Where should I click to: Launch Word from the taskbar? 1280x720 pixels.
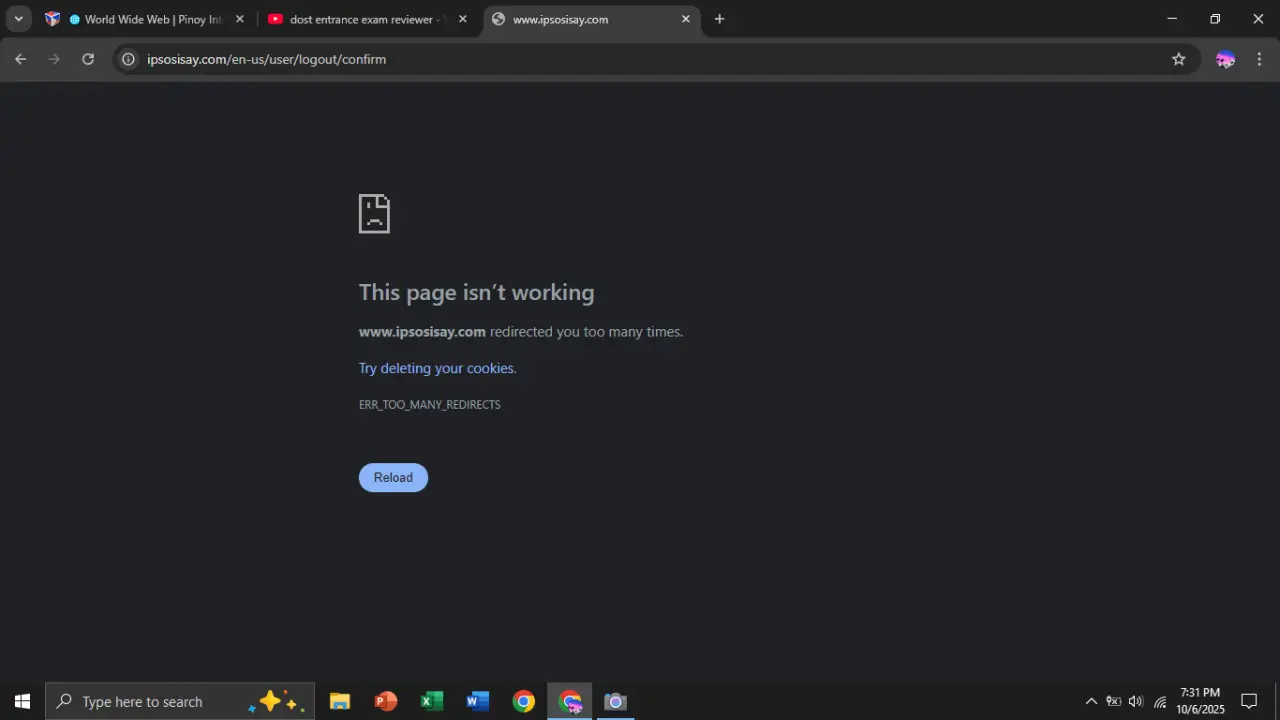(478, 701)
